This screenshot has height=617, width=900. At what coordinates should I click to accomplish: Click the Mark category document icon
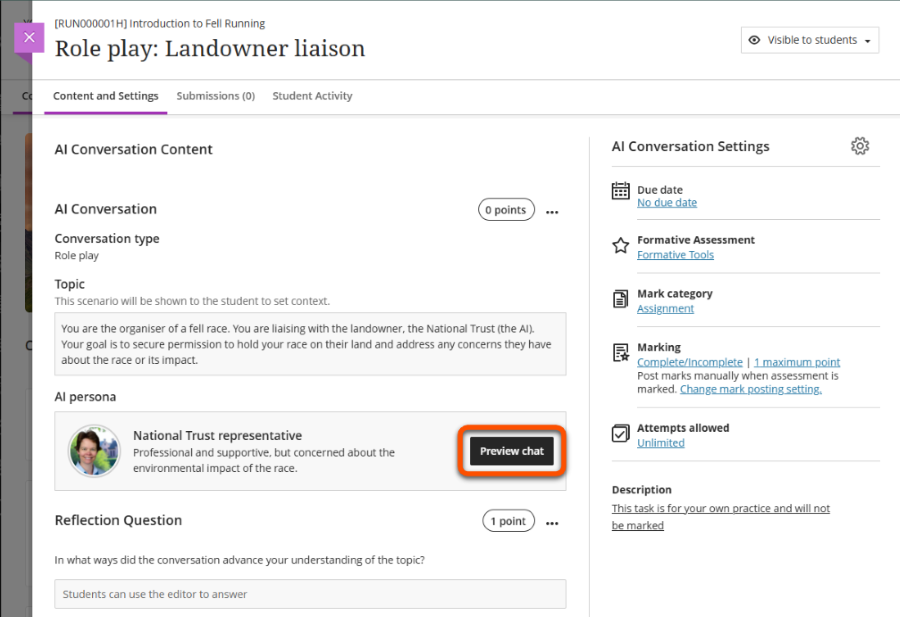pyautogui.click(x=620, y=299)
